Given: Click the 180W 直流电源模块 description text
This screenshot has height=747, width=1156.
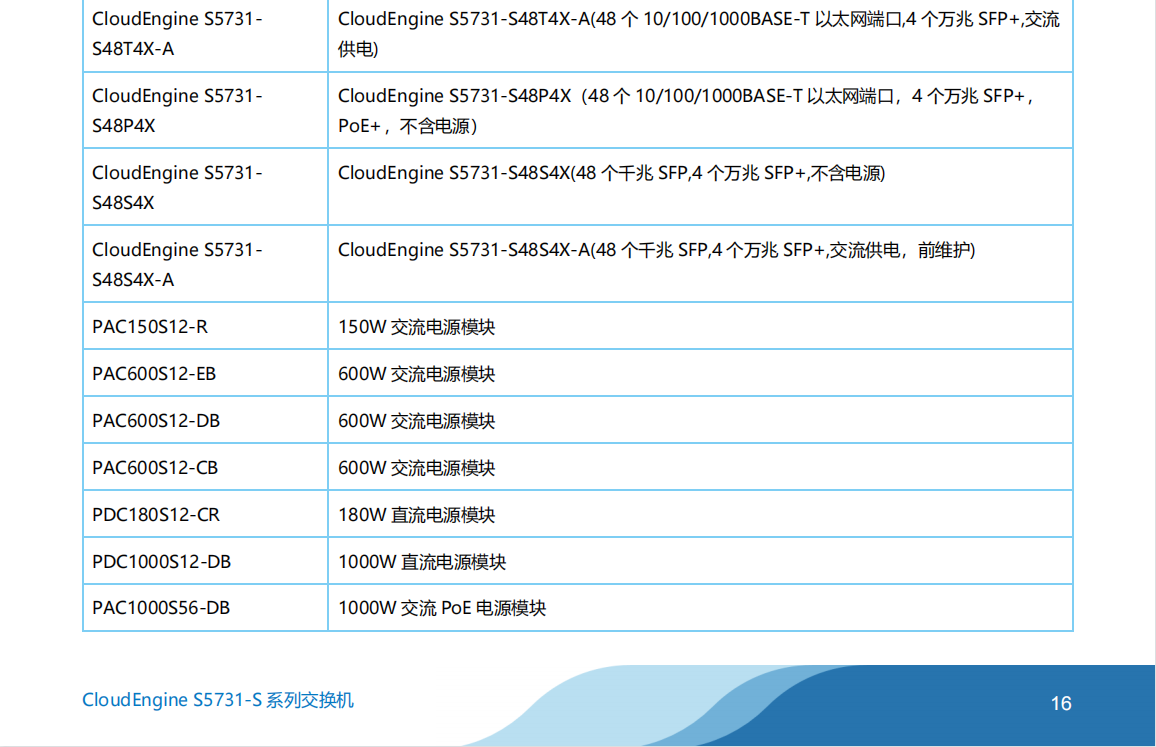Looking at the screenshot, I should (x=416, y=515).
